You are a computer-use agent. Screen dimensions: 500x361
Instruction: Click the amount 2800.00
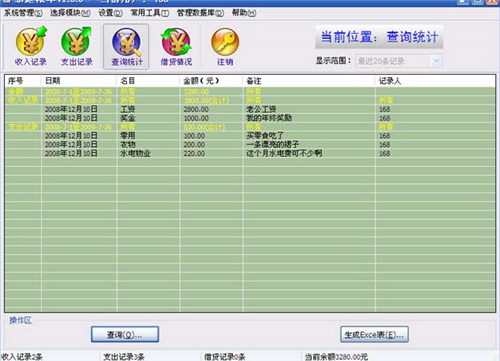point(196,109)
